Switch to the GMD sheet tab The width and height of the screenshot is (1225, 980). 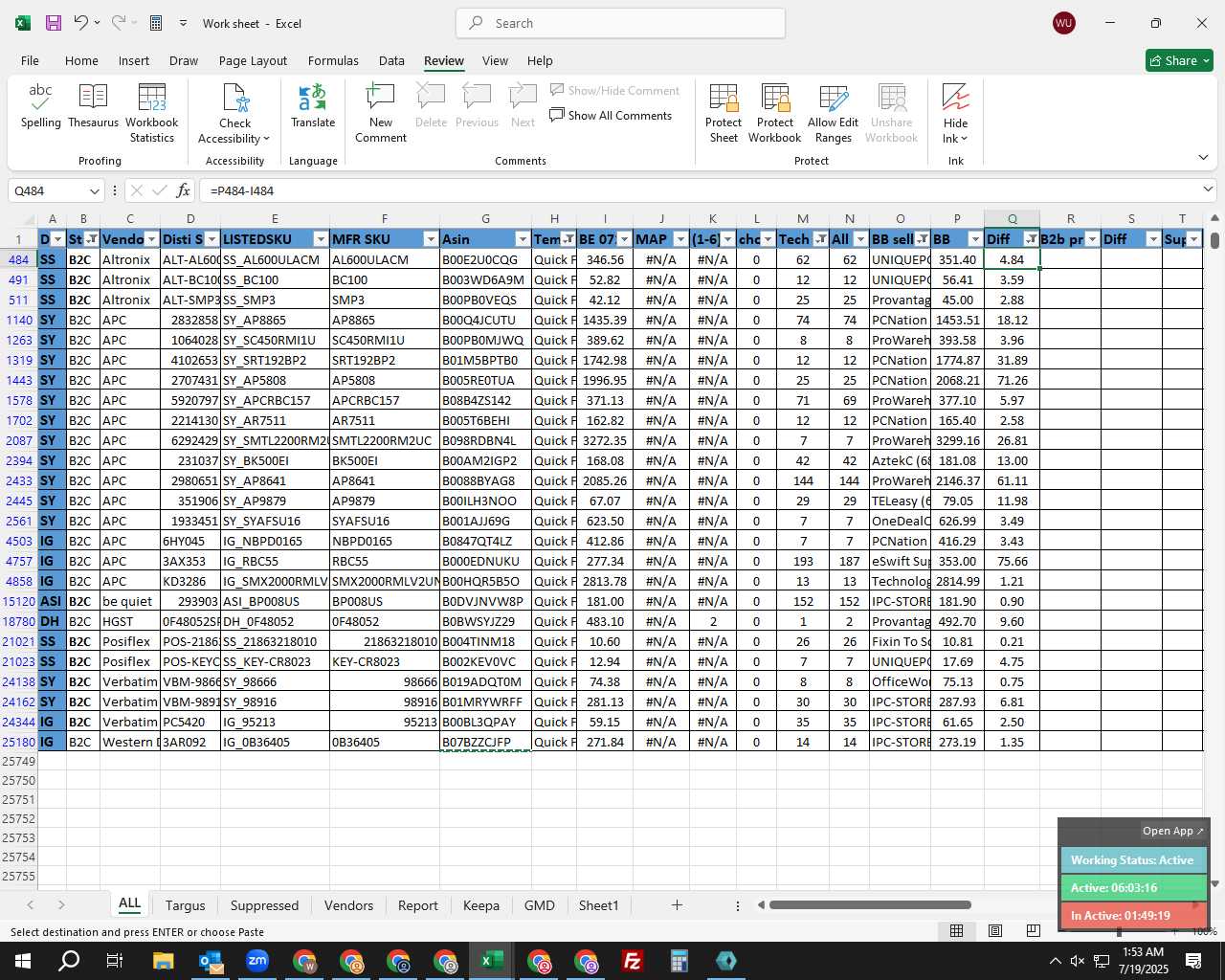coord(539,905)
